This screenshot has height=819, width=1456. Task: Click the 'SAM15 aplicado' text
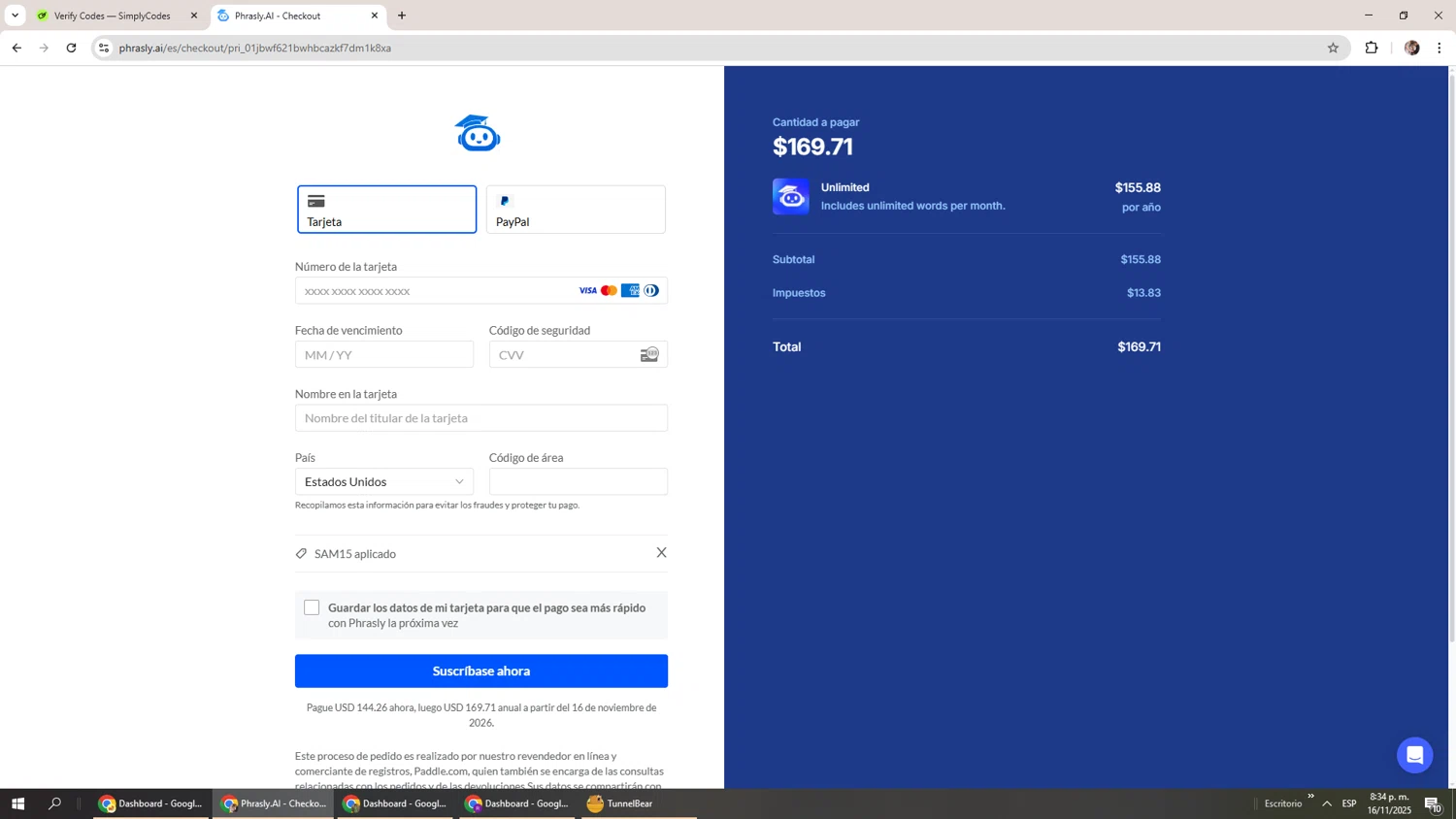click(355, 554)
